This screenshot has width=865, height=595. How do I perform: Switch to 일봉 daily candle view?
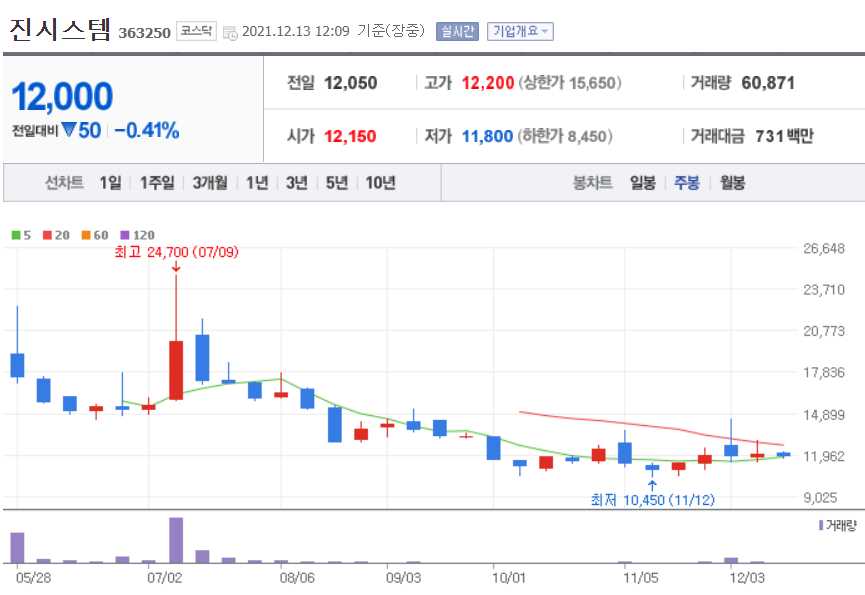643,183
